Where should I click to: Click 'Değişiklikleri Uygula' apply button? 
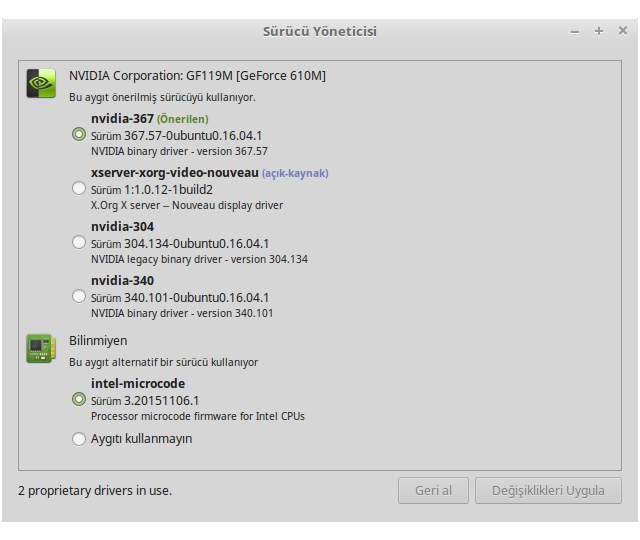(x=548, y=491)
